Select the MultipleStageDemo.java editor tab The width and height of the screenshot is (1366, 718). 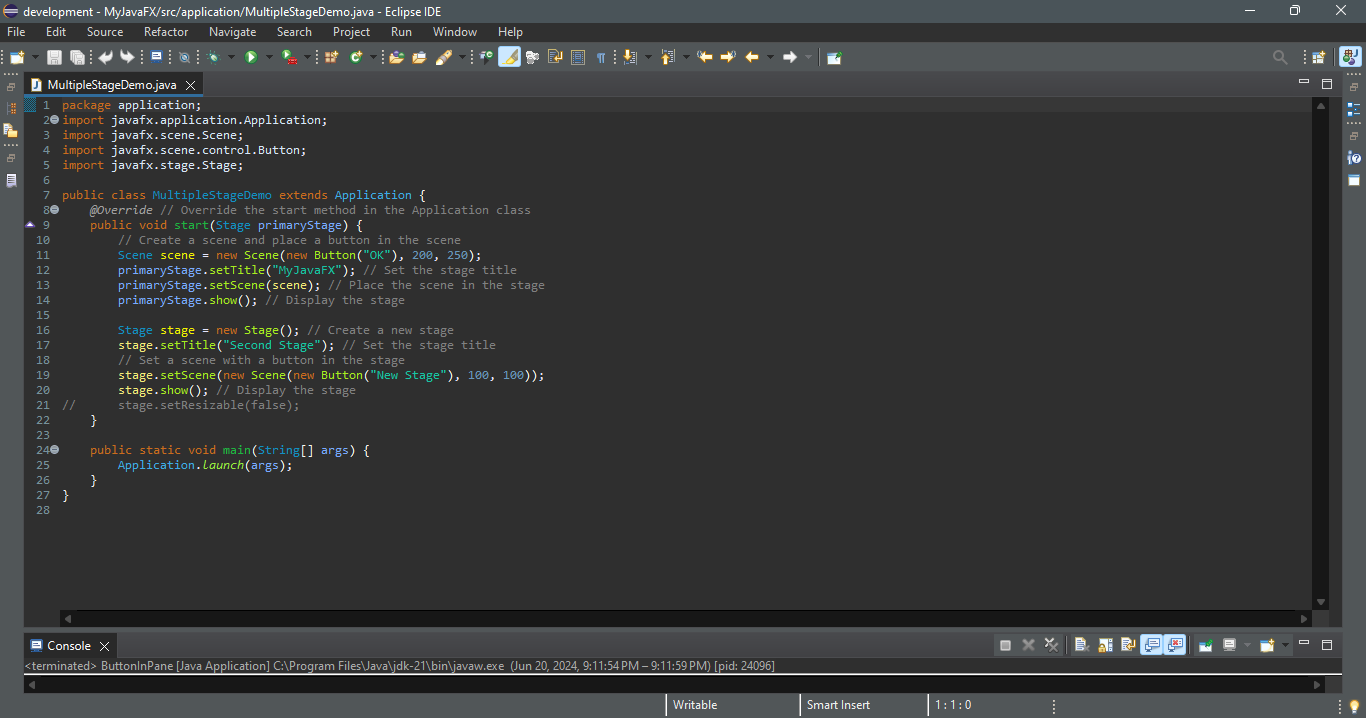tap(111, 85)
